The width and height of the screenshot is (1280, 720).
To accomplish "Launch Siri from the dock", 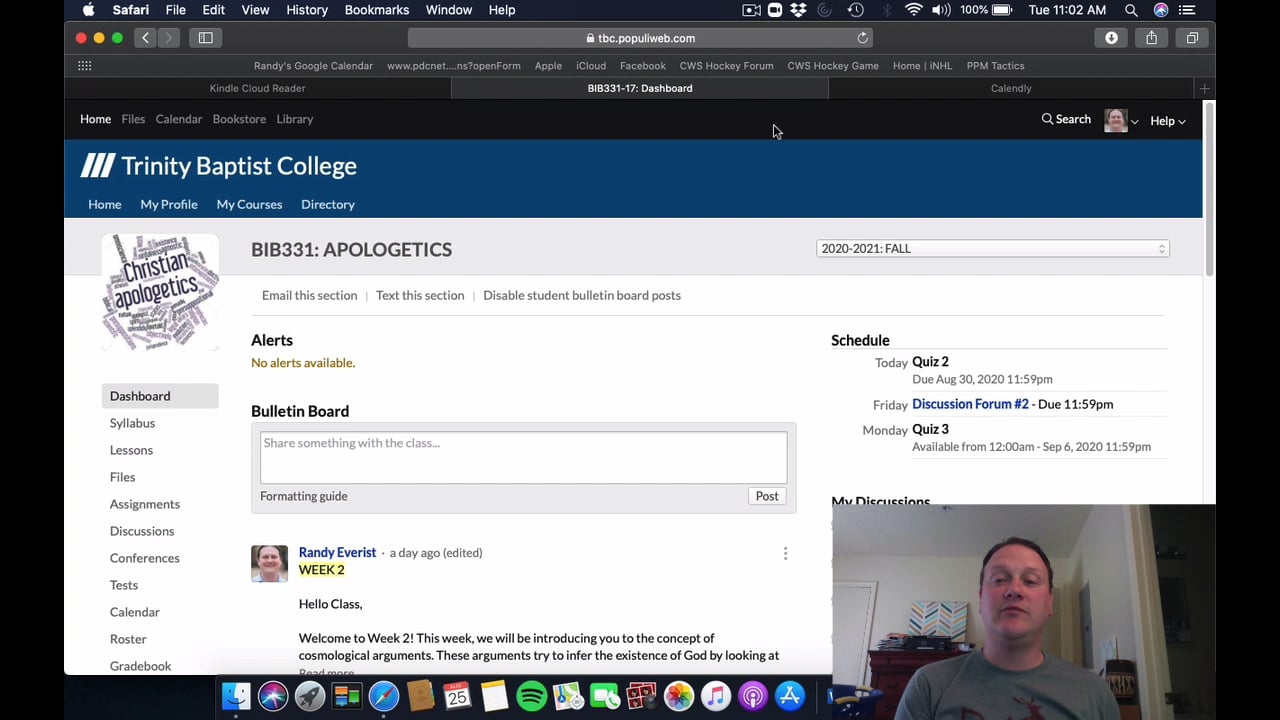I will [273, 695].
